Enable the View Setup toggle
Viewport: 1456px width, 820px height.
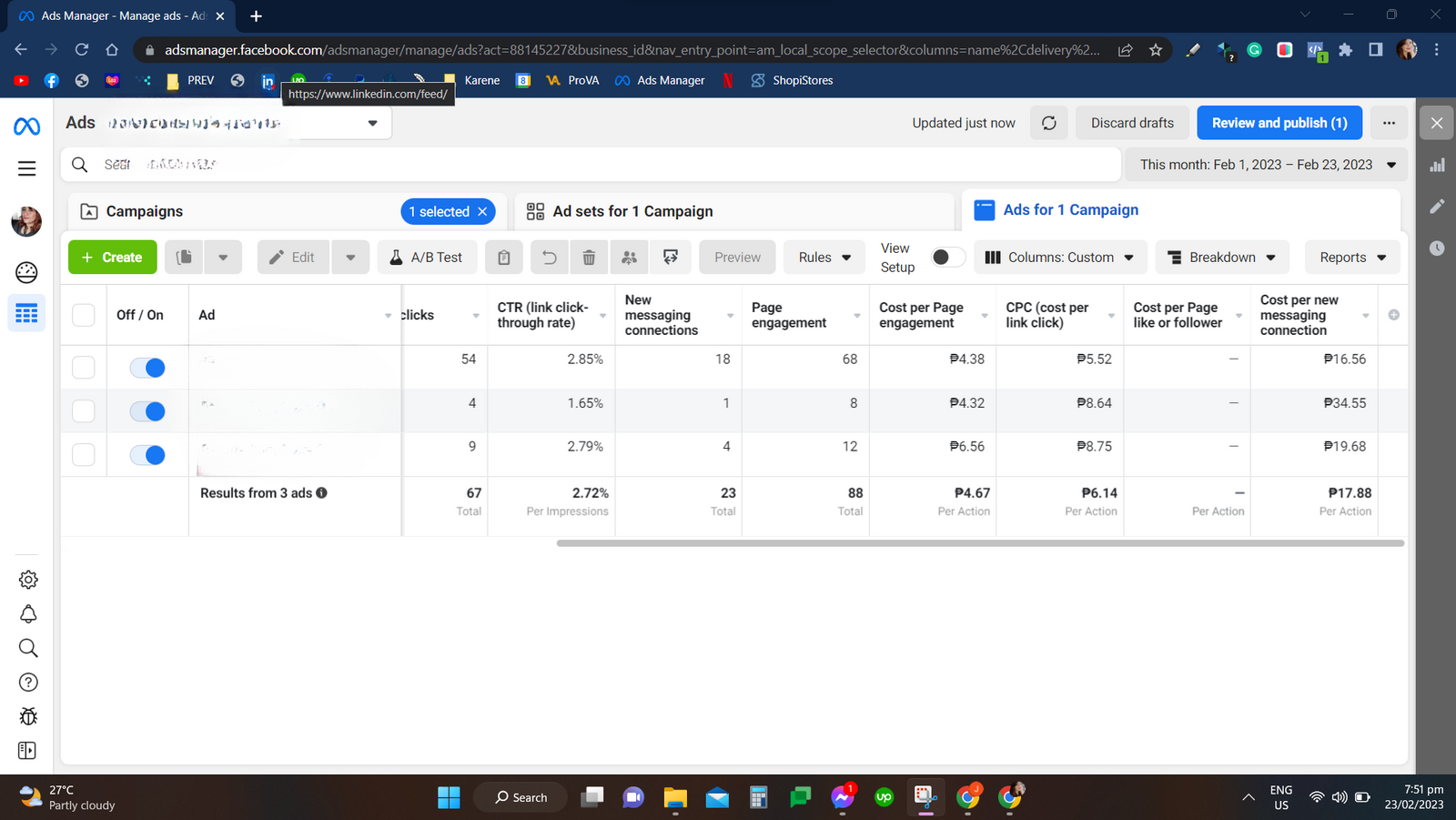pyautogui.click(x=947, y=258)
